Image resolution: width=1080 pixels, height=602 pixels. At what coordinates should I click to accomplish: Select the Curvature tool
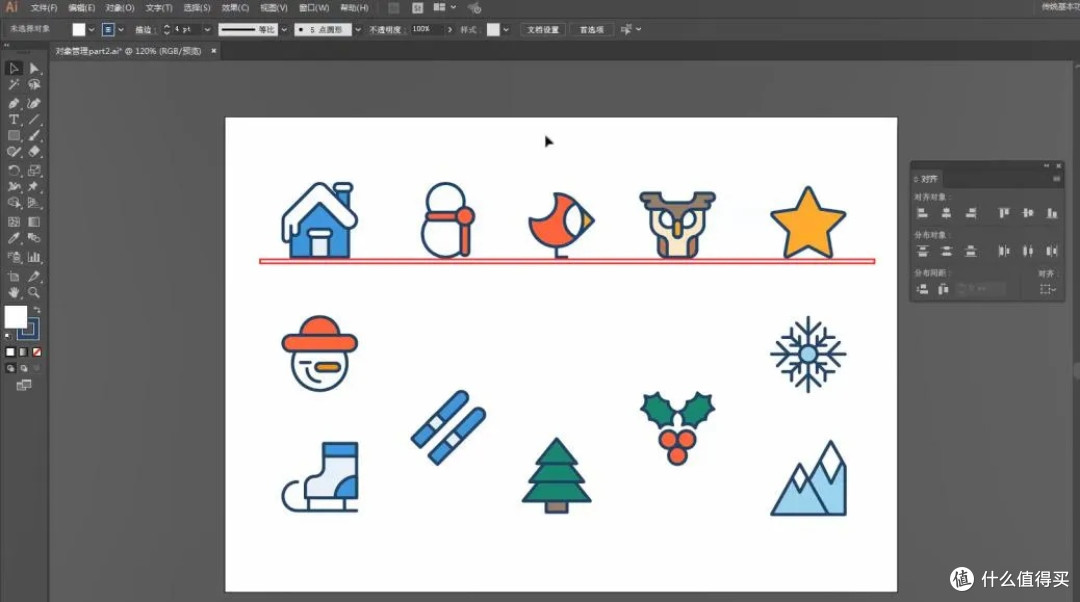(34, 103)
